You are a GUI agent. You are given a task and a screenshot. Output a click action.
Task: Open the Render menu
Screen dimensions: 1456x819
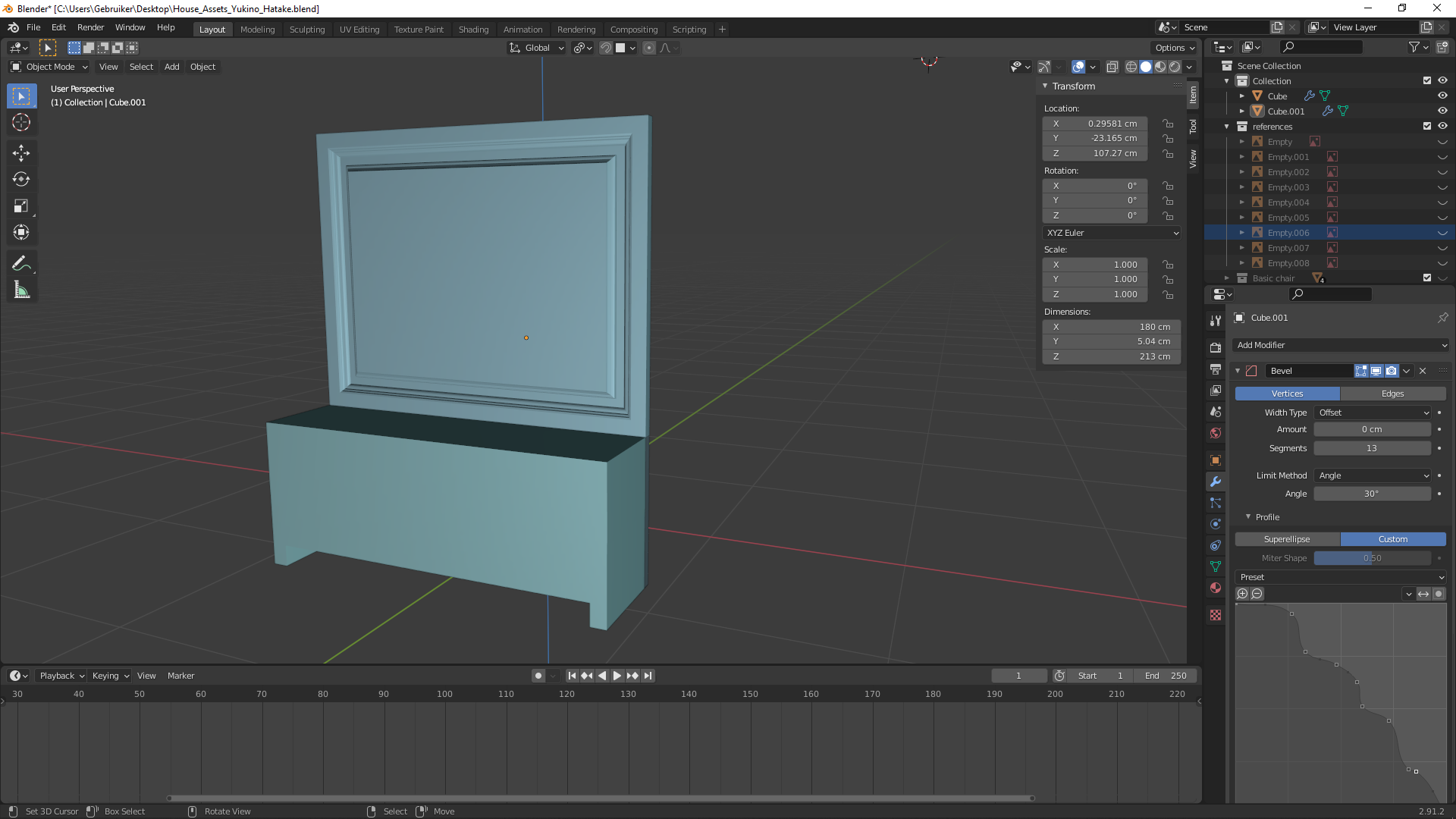click(90, 27)
